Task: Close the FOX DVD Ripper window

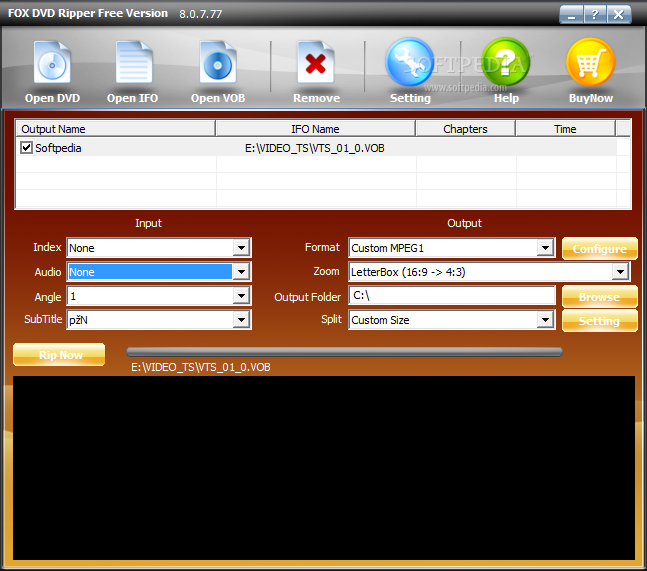Action: [x=619, y=15]
